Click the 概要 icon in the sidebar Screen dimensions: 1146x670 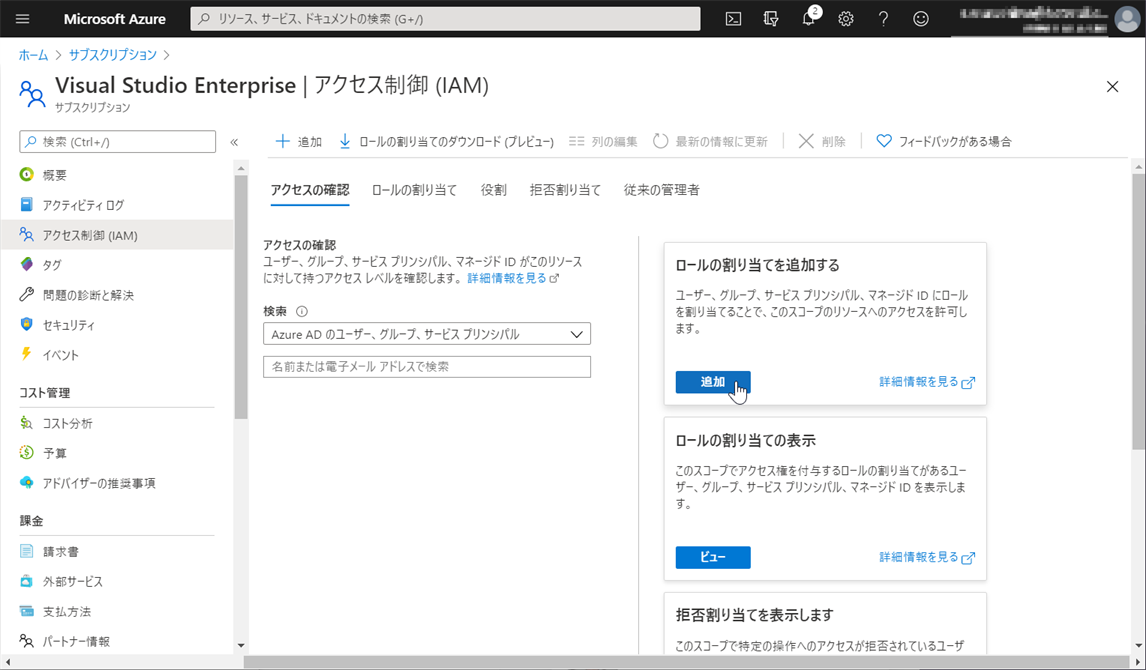(x=26, y=175)
